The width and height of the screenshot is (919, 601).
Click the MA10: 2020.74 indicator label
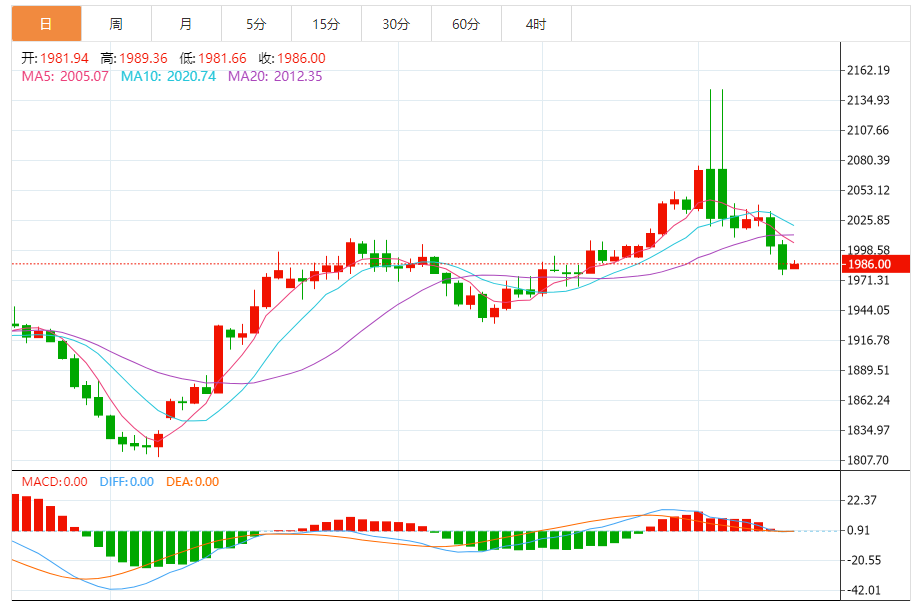coord(168,76)
